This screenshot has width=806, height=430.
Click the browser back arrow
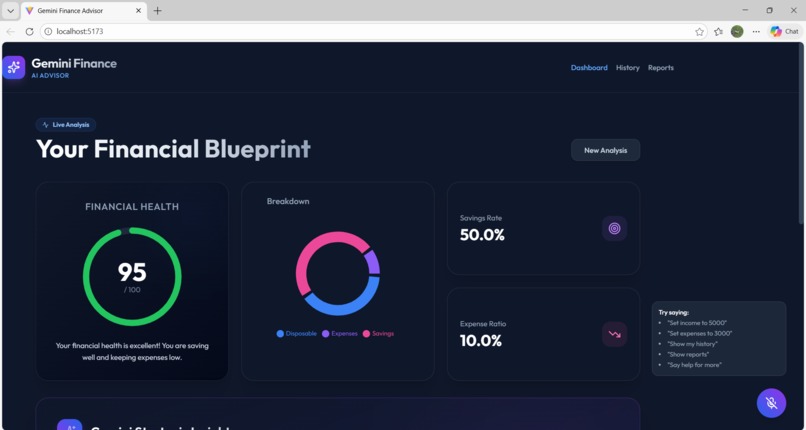pyautogui.click(x=10, y=31)
